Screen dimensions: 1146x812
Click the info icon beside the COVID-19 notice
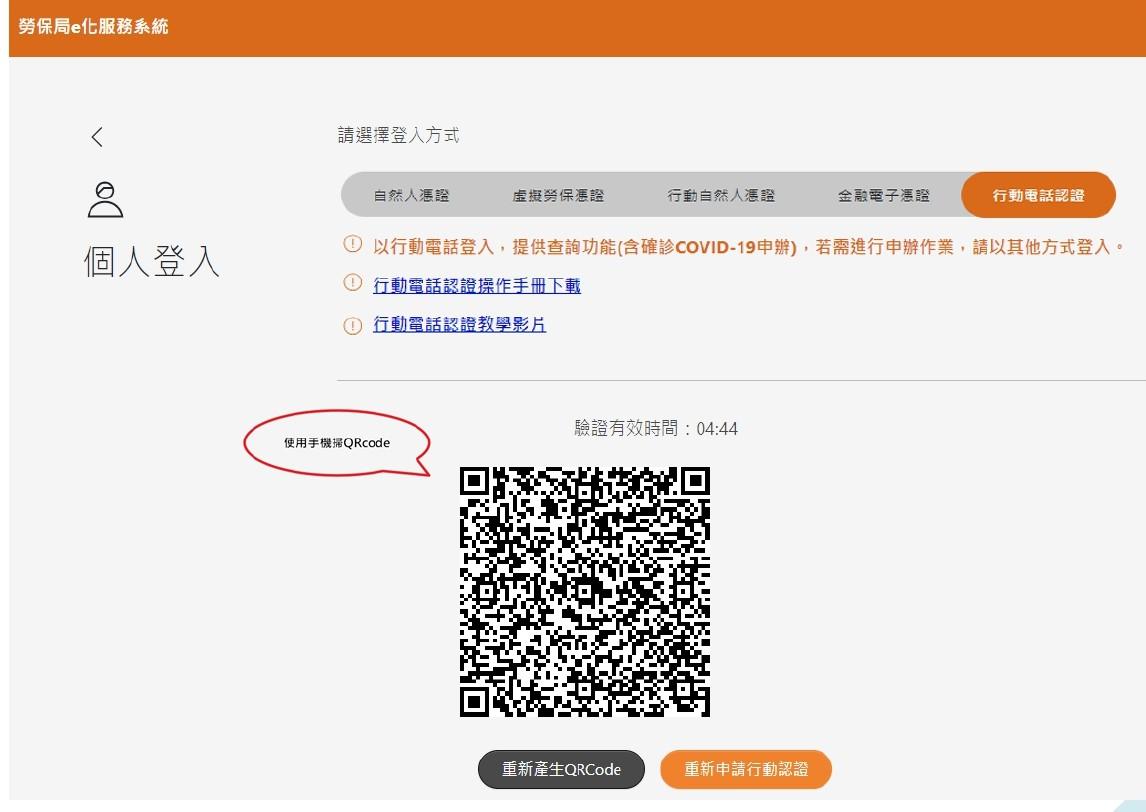[x=352, y=244]
